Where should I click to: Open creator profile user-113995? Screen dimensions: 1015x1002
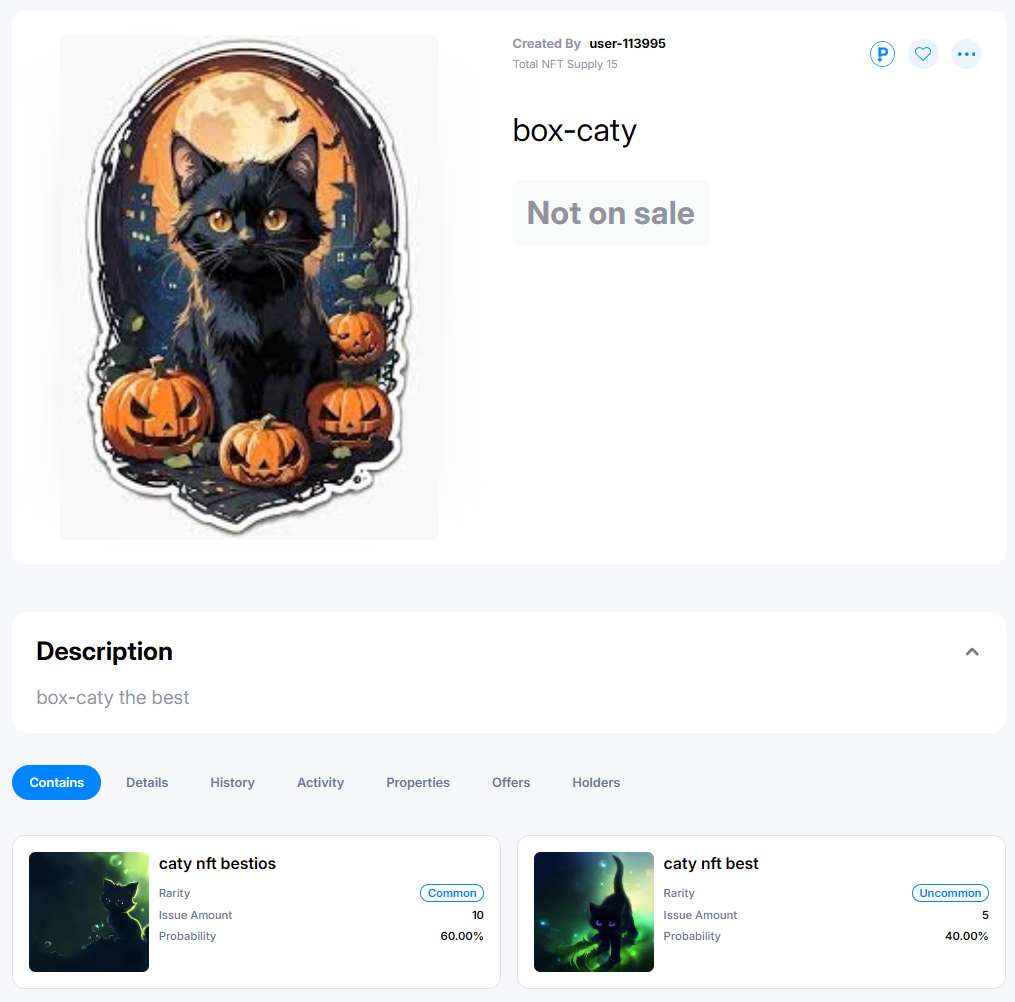tap(627, 43)
